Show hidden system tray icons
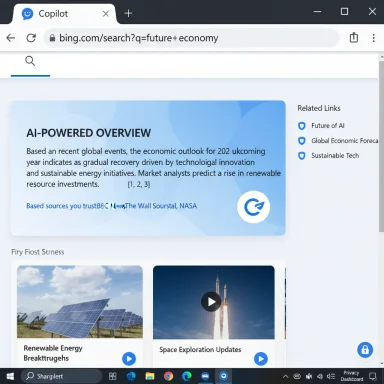Screen dimensions: 384x384 coord(285,377)
